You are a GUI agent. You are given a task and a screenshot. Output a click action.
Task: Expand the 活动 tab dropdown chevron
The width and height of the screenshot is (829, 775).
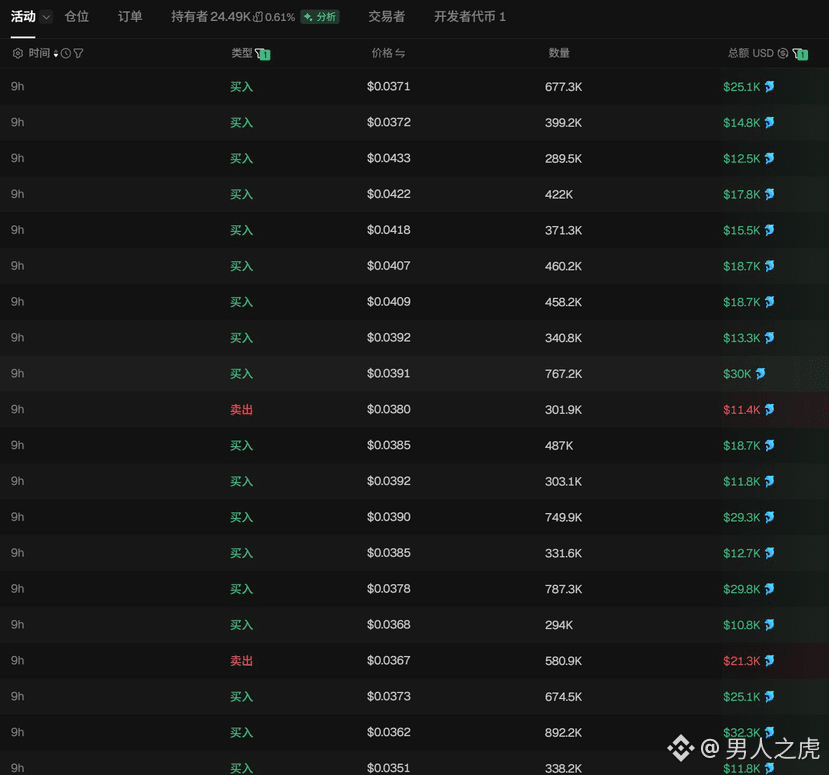[x=47, y=17]
